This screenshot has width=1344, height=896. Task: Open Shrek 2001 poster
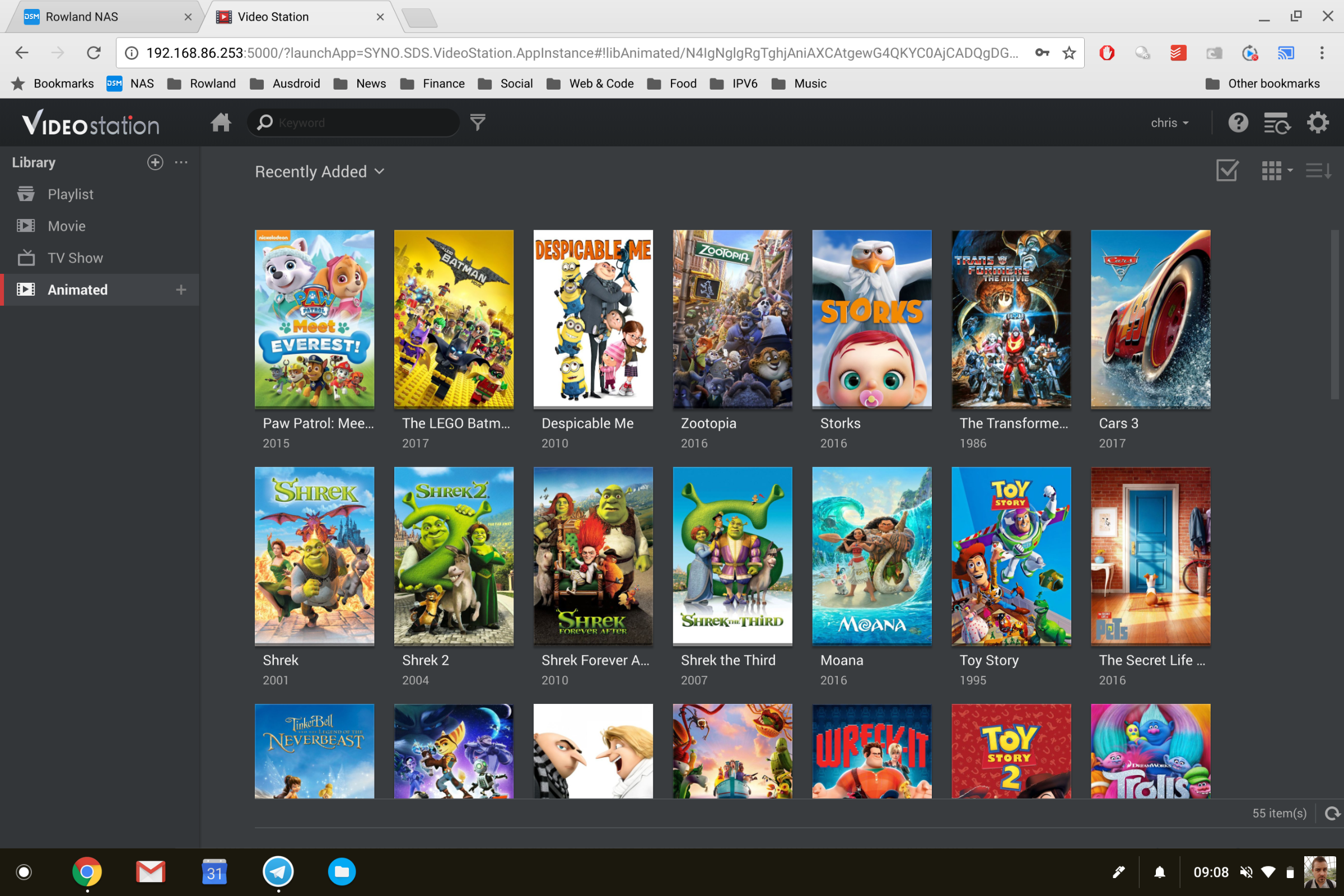[314, 556]
